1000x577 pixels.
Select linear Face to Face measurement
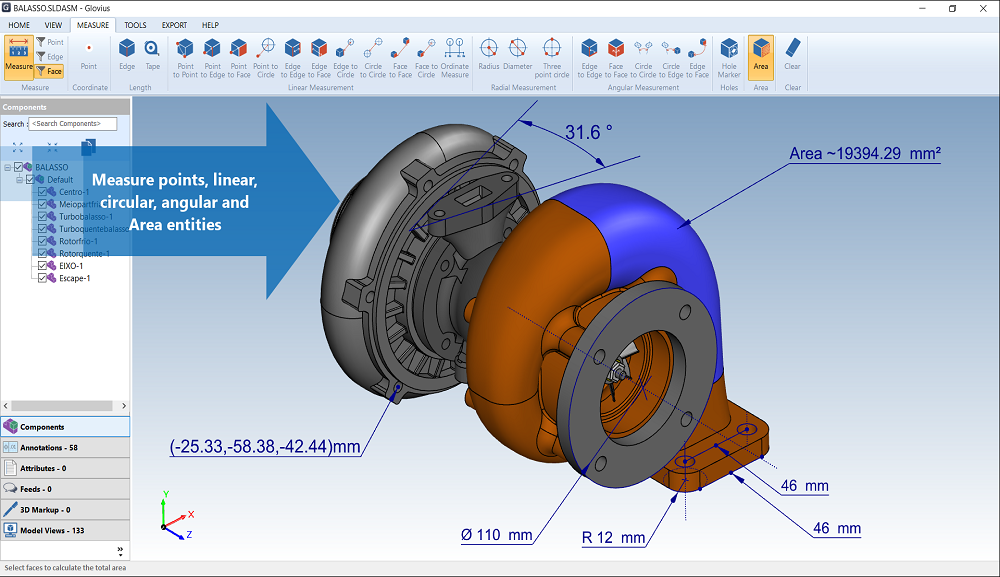[x=400, y=58]
